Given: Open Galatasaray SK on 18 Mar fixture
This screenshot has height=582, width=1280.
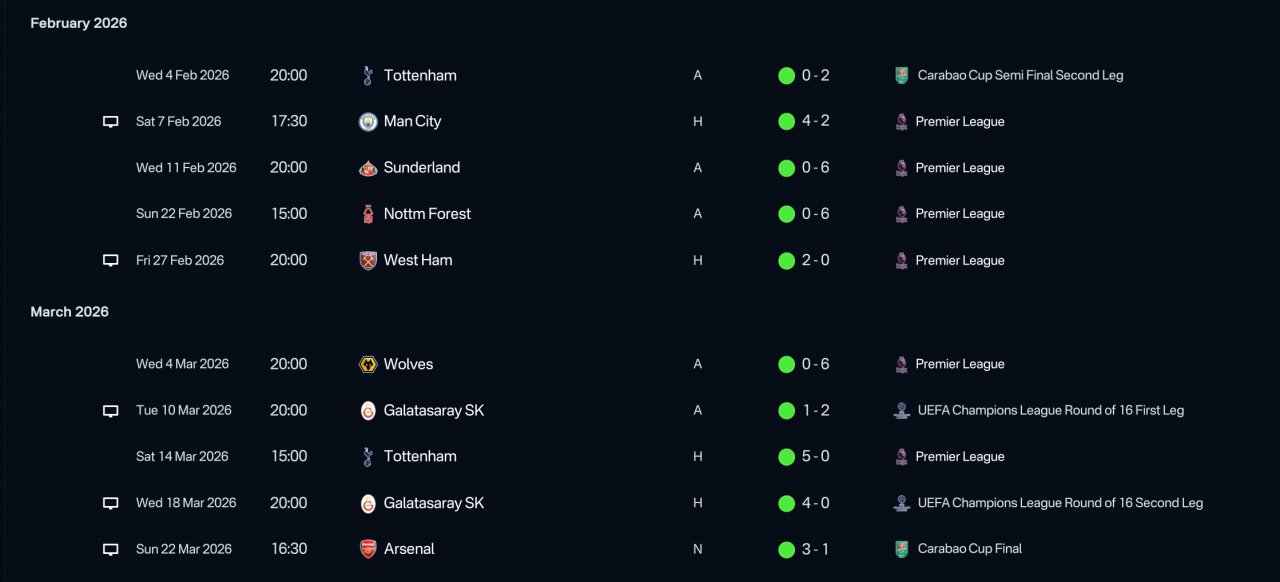Looking at the screenshot, I should pos(434,503).
